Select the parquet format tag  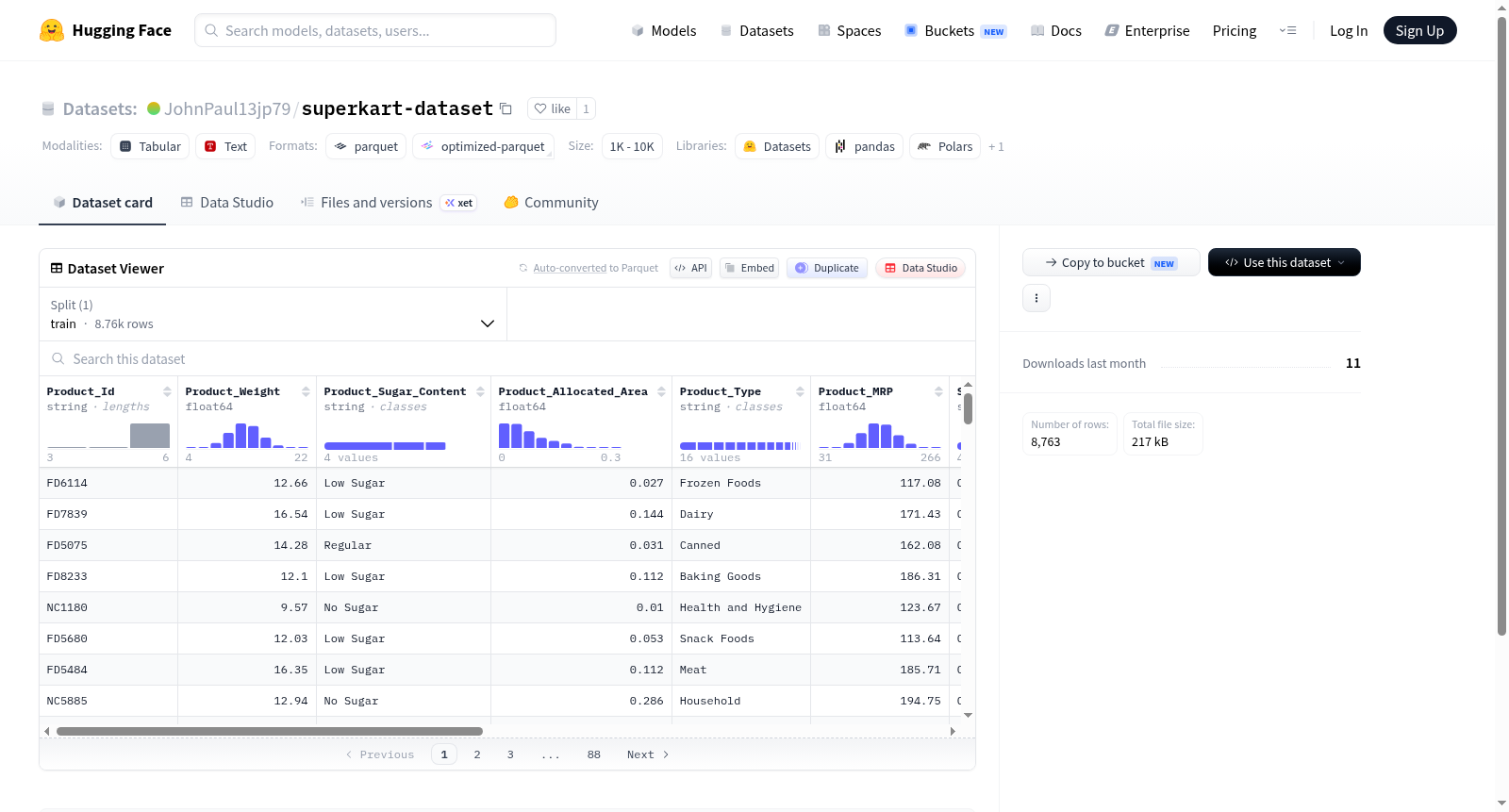366,146
